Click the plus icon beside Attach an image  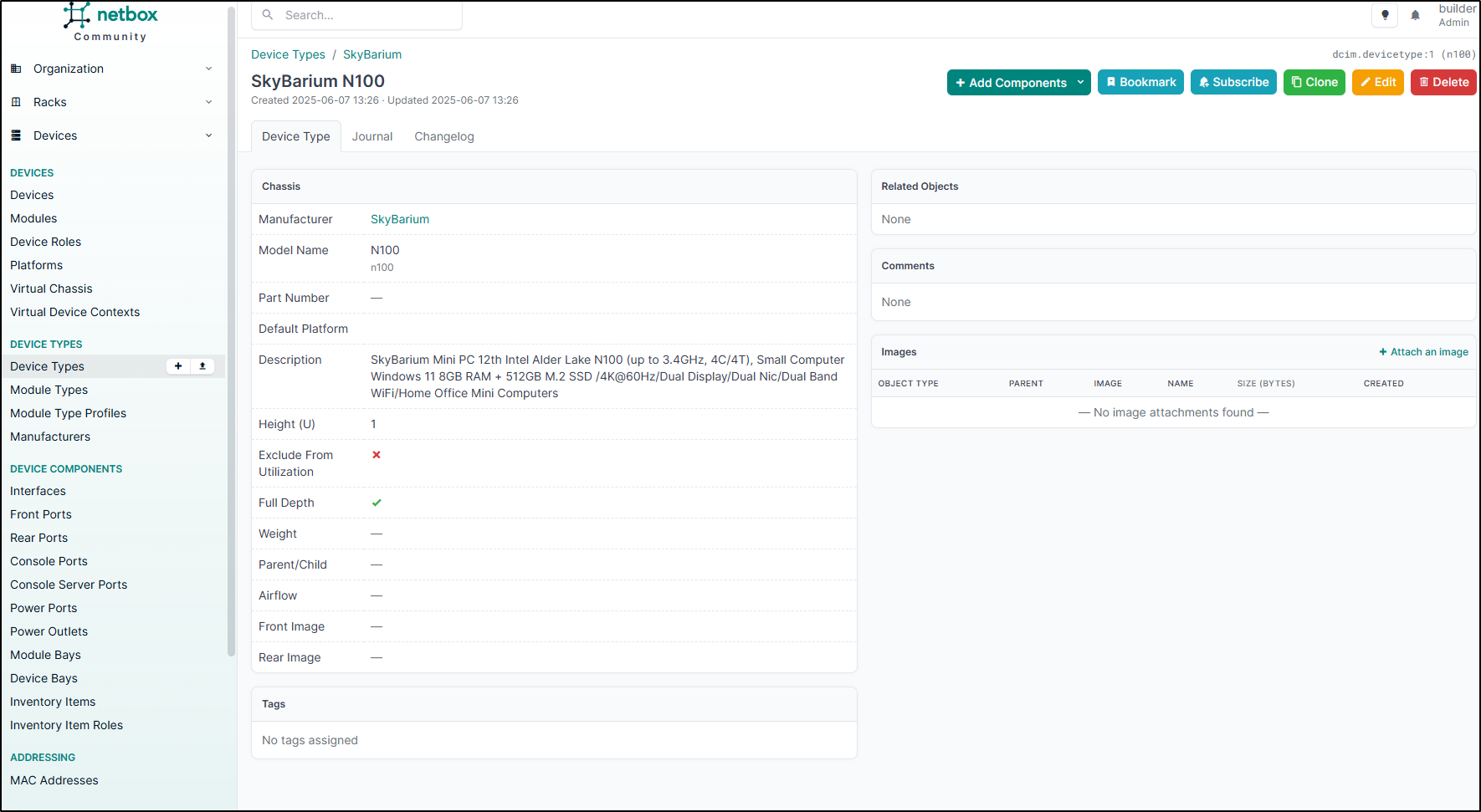1383,352
